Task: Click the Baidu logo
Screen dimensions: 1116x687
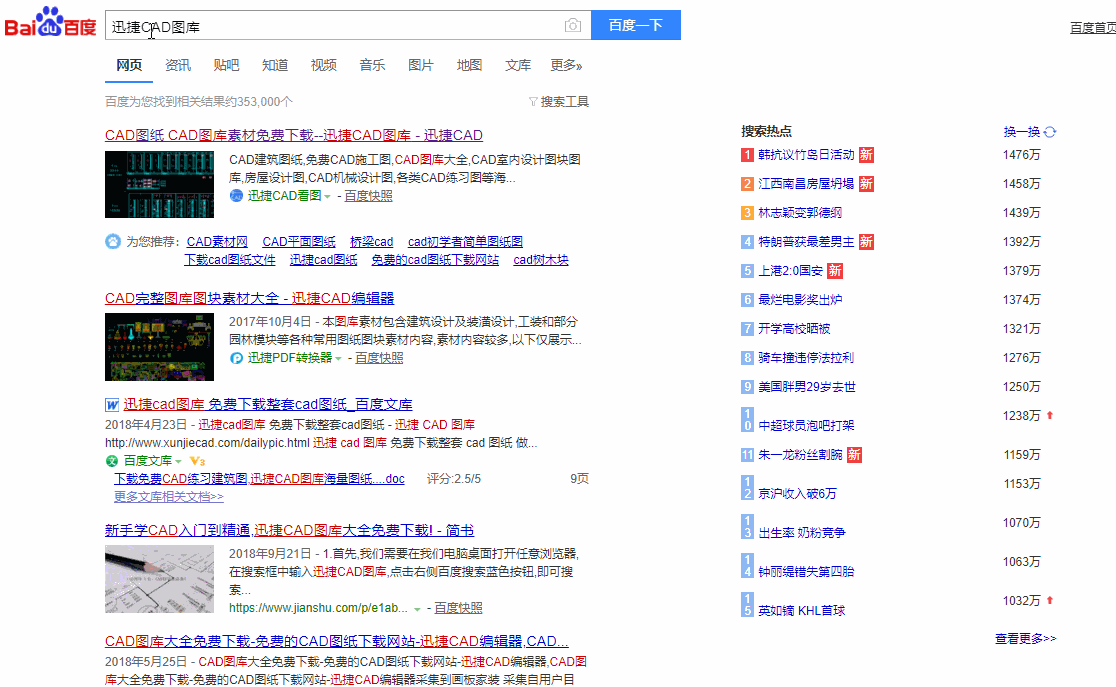Action: click(50, 23)
